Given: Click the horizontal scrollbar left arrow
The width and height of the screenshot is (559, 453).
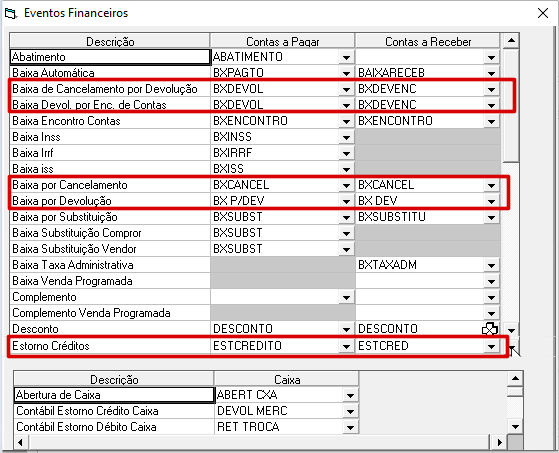Looking at the screenshot, I should pyautogui.click(x=20, y=442).
